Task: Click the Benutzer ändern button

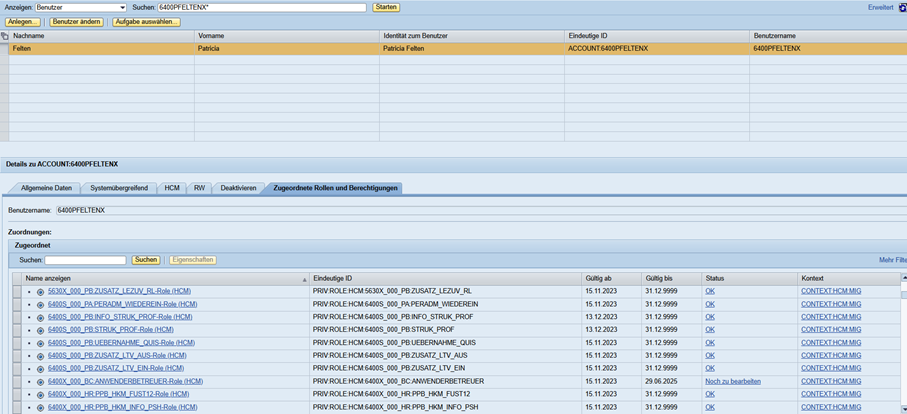Action: [x=76, y=21]
